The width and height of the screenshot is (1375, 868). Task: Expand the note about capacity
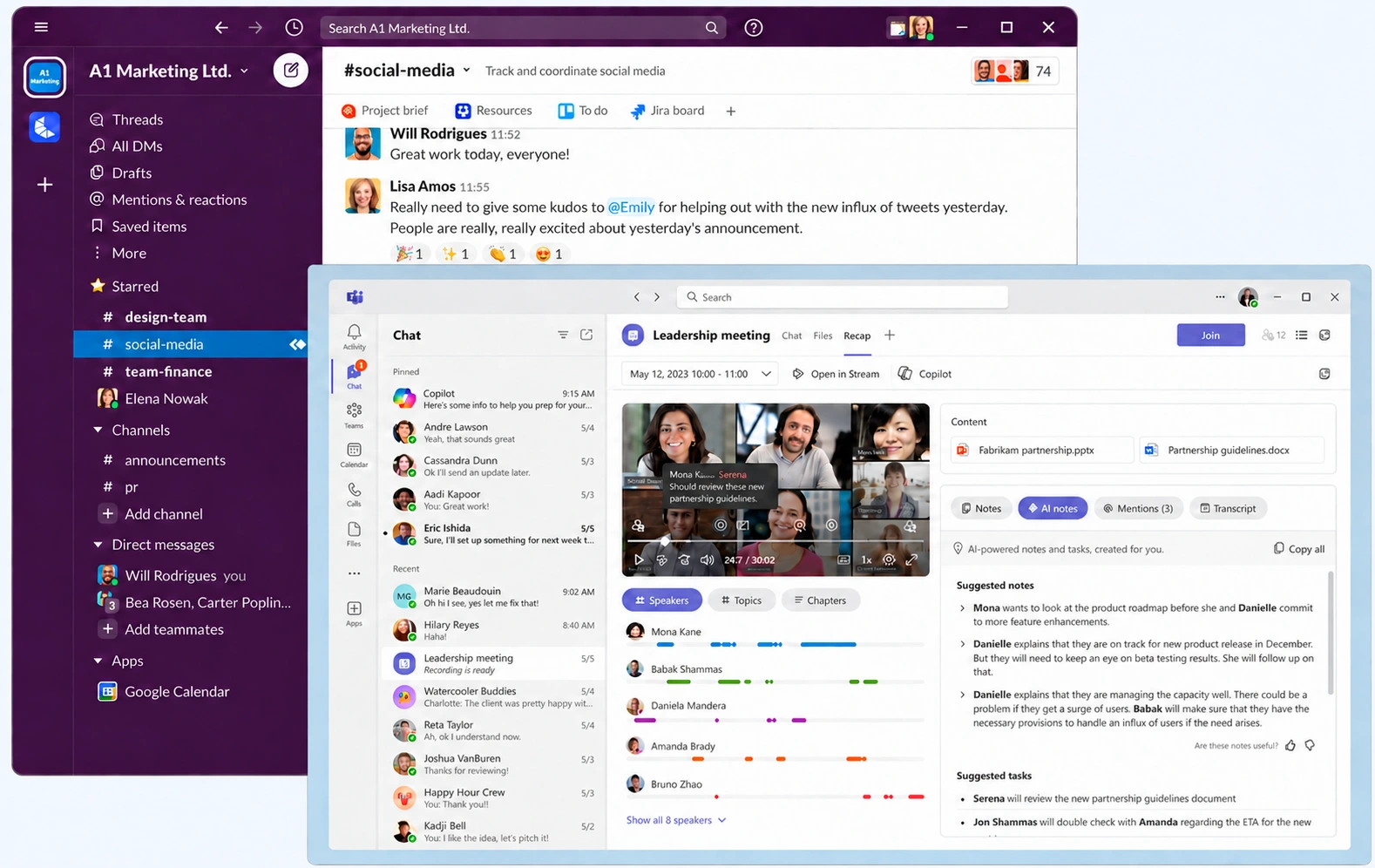962,695
